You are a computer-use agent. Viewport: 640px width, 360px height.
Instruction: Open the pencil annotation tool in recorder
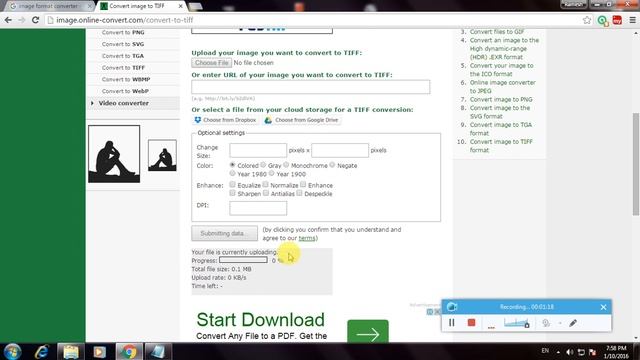pyautogui.click(x=573, y=323)
